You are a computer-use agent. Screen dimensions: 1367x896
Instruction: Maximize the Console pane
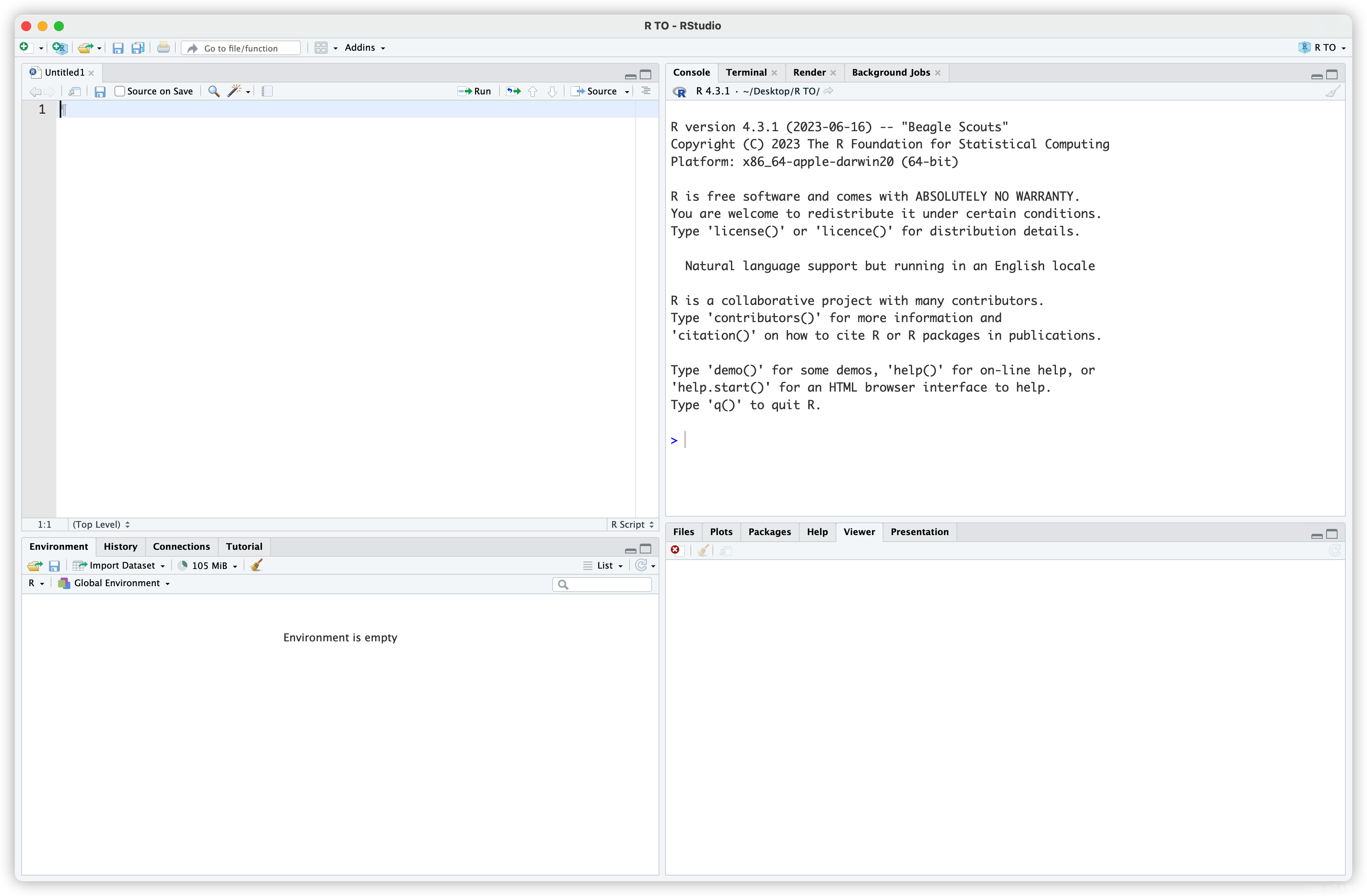point(1332,75)
